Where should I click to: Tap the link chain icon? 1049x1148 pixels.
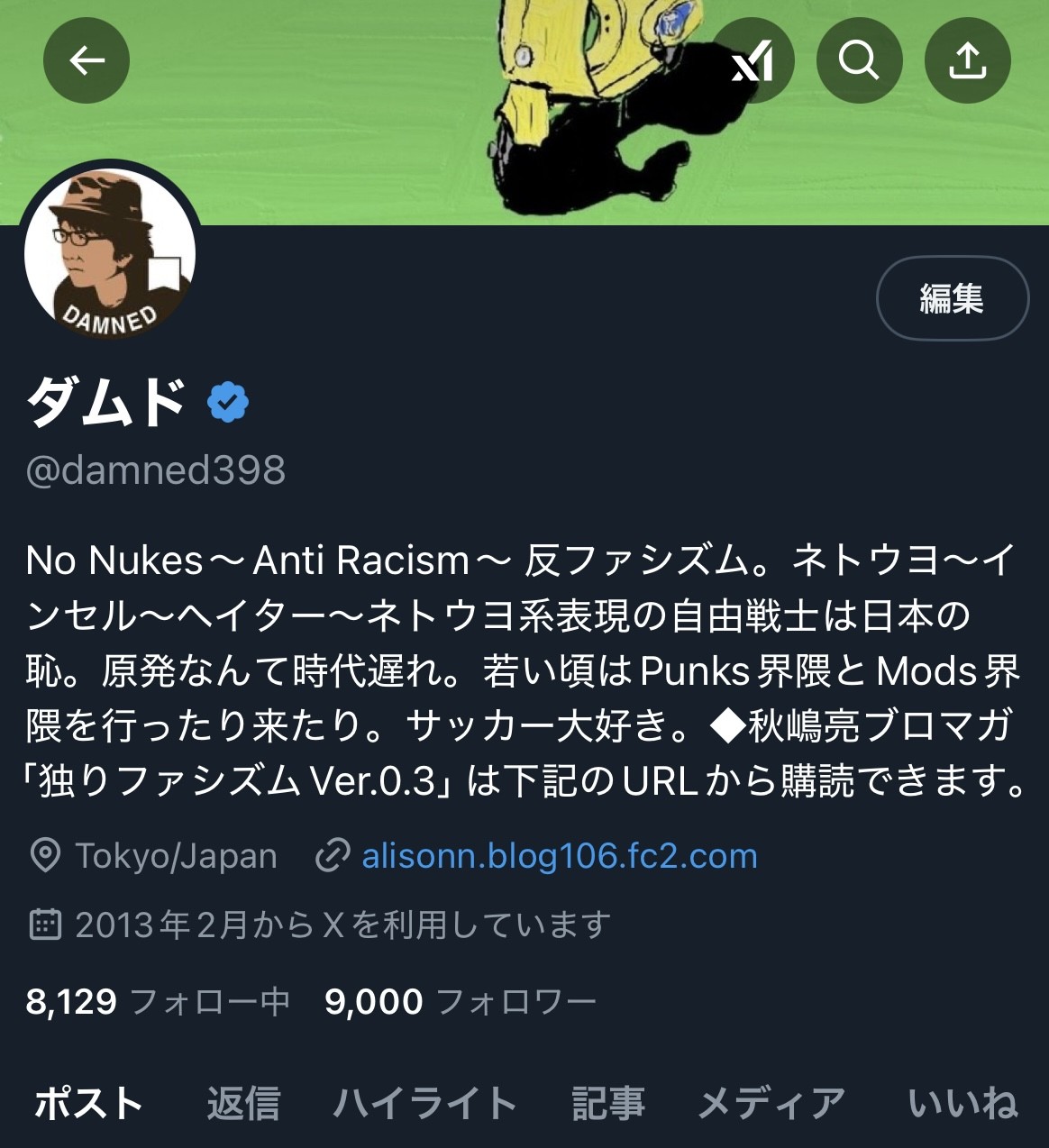pyautogui.click(x=333, y=855)
